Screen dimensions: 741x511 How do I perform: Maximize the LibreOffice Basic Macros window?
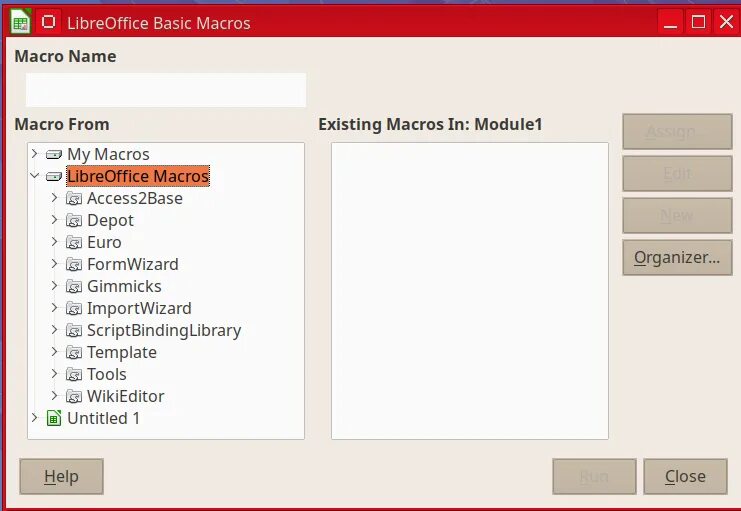pyautogui.click(x=698, y=22)
